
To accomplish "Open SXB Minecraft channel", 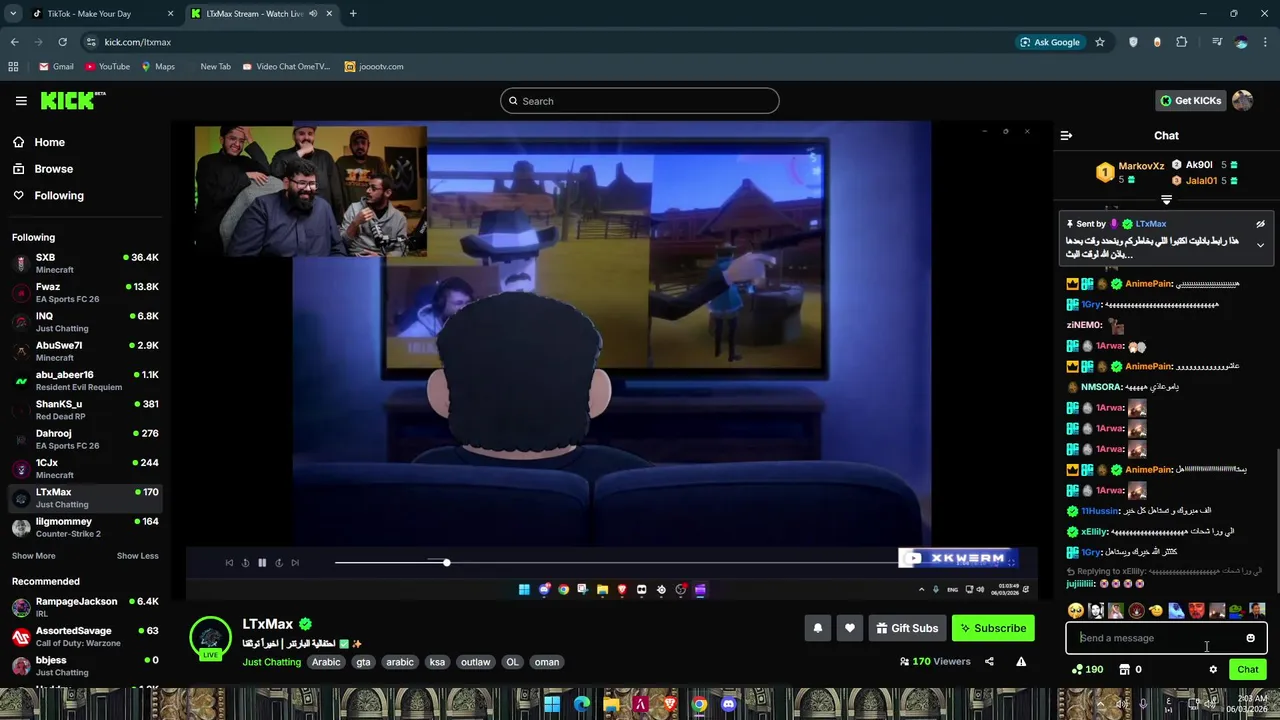I will (85, 263).
